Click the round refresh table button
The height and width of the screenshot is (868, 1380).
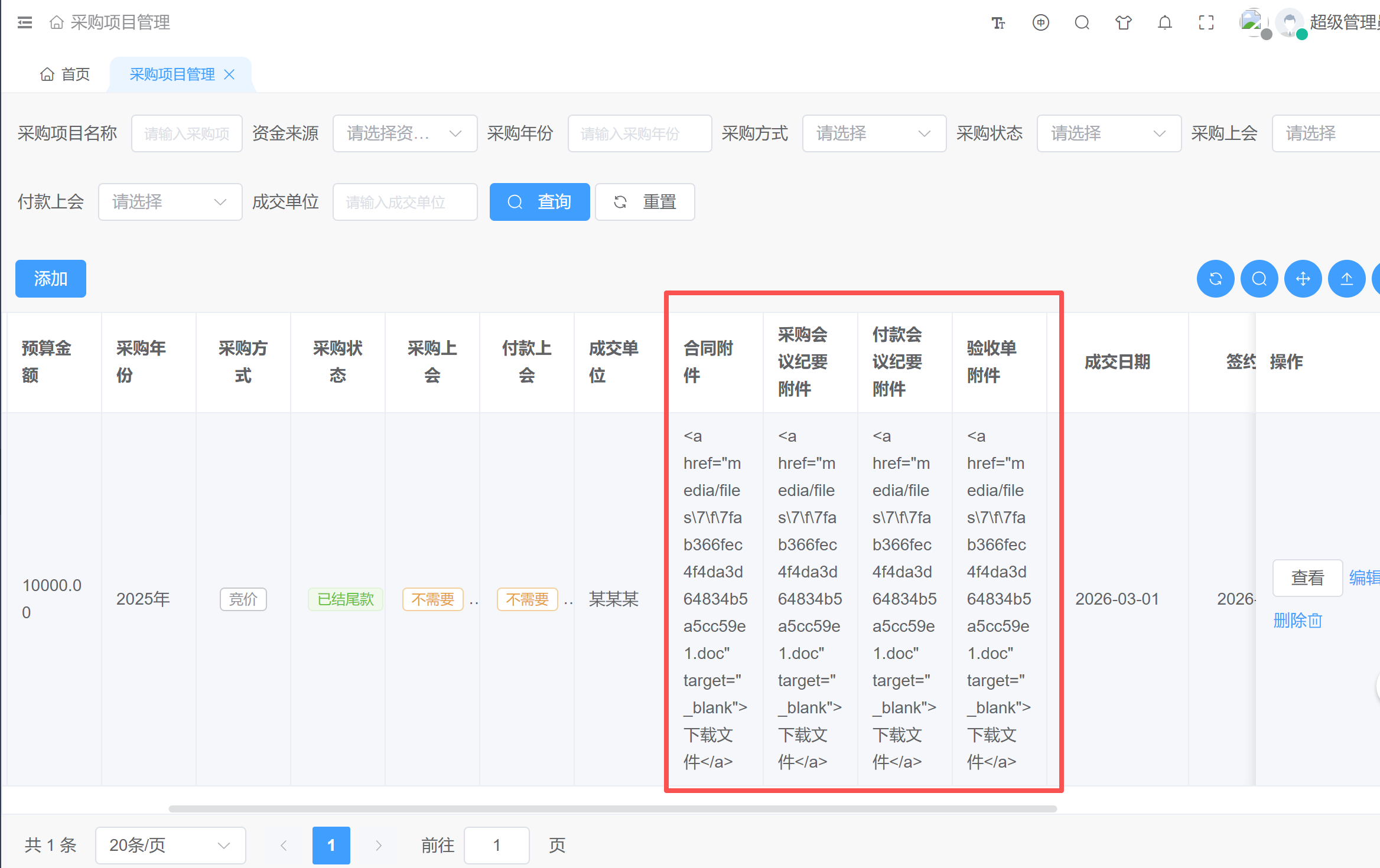(x=1215, y=279)
